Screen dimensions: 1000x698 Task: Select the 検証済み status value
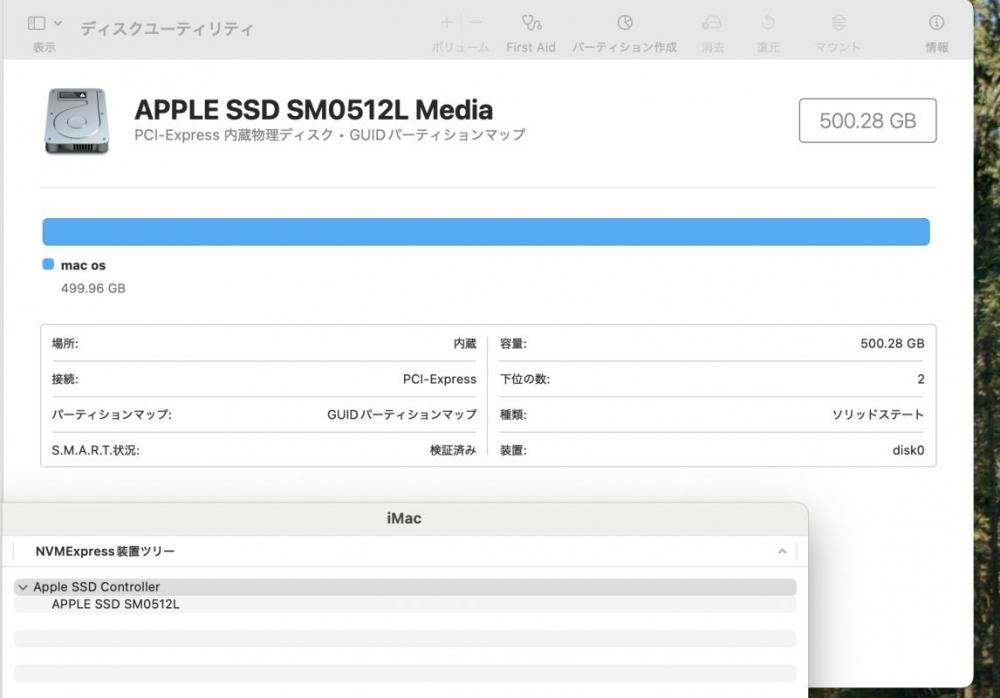point(453,450)
